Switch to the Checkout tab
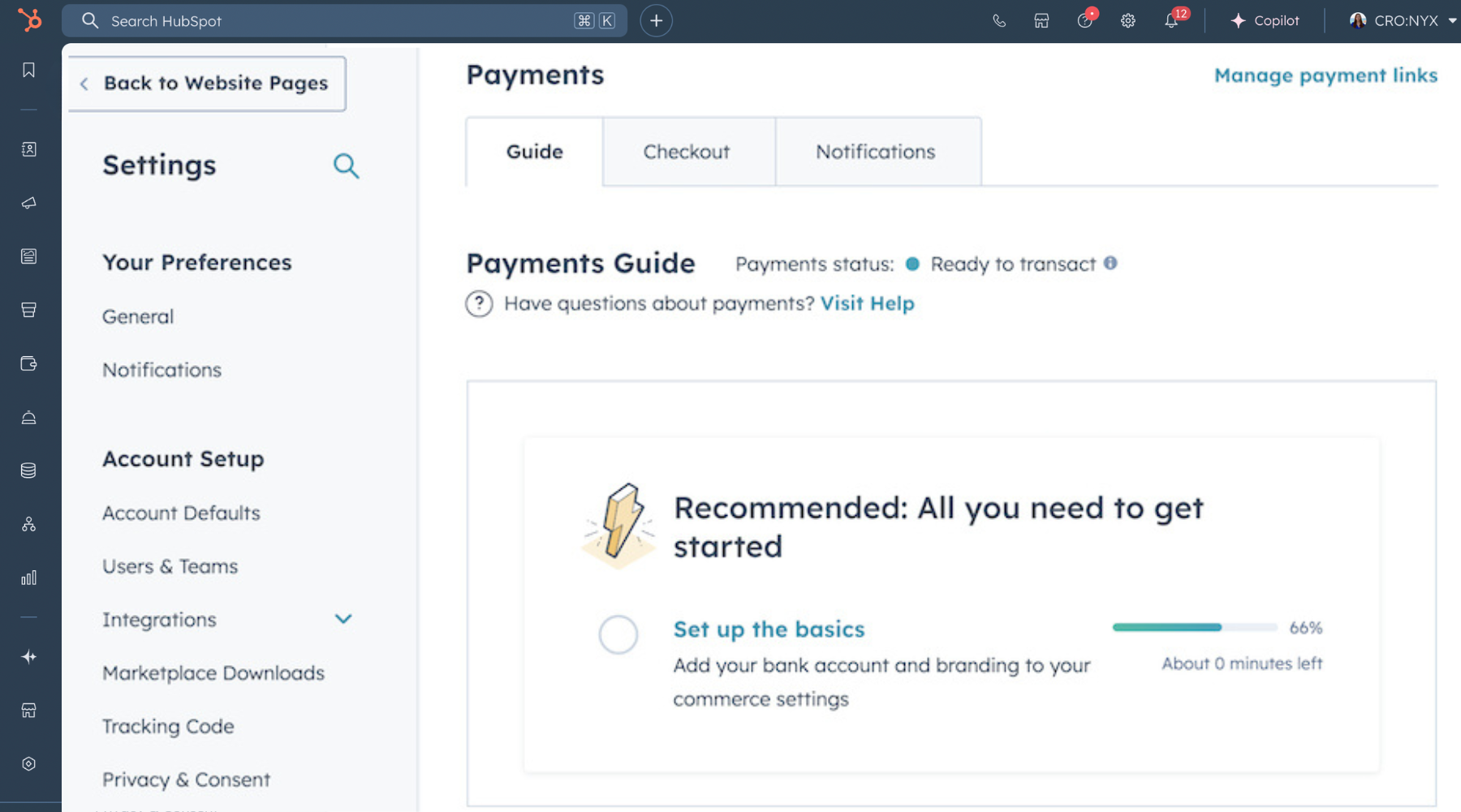The image size is (1461, 812). click(x=687, y=152)
